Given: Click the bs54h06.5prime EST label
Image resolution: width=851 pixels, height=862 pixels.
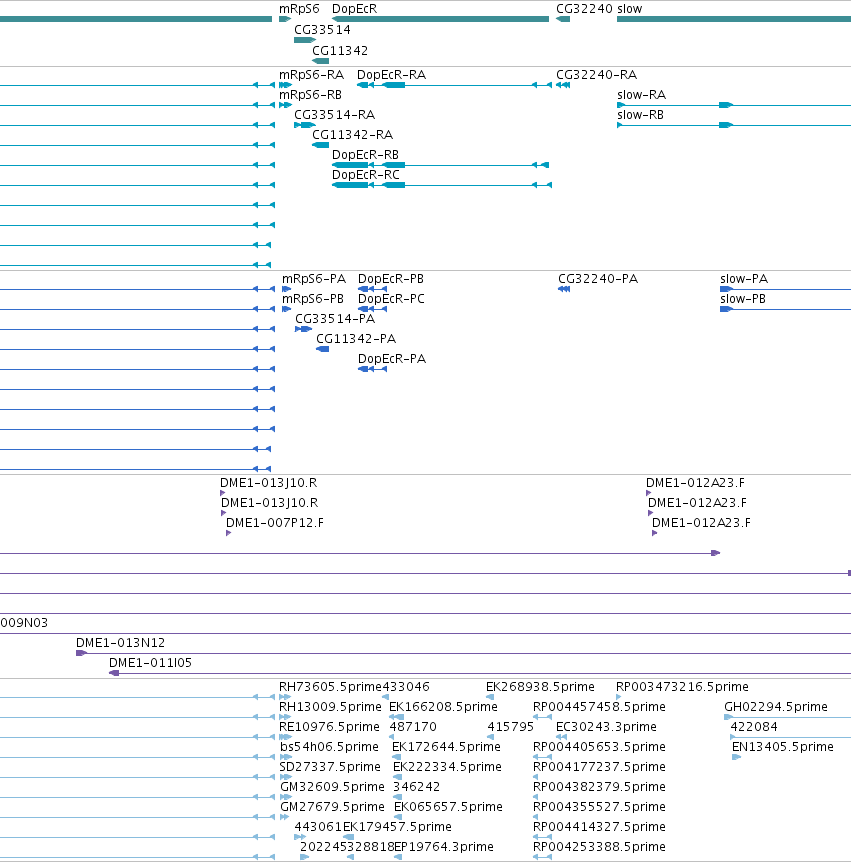Looking at the screenshot, I should tap(329, 747).
